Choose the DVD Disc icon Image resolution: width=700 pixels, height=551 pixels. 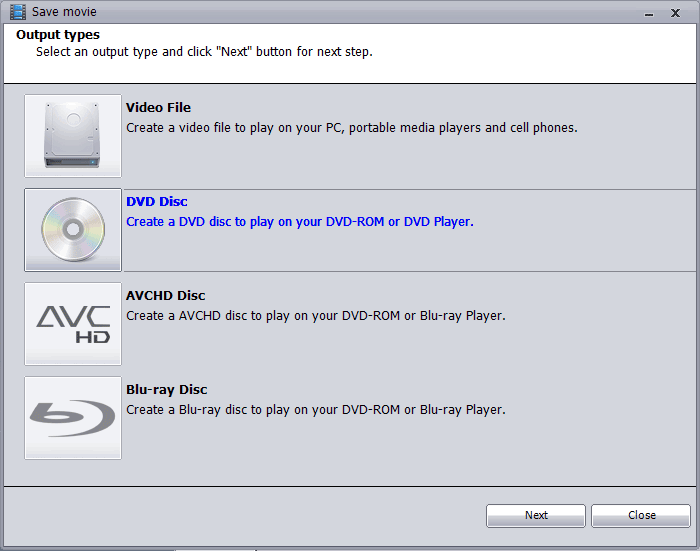[x=73, y=230]
